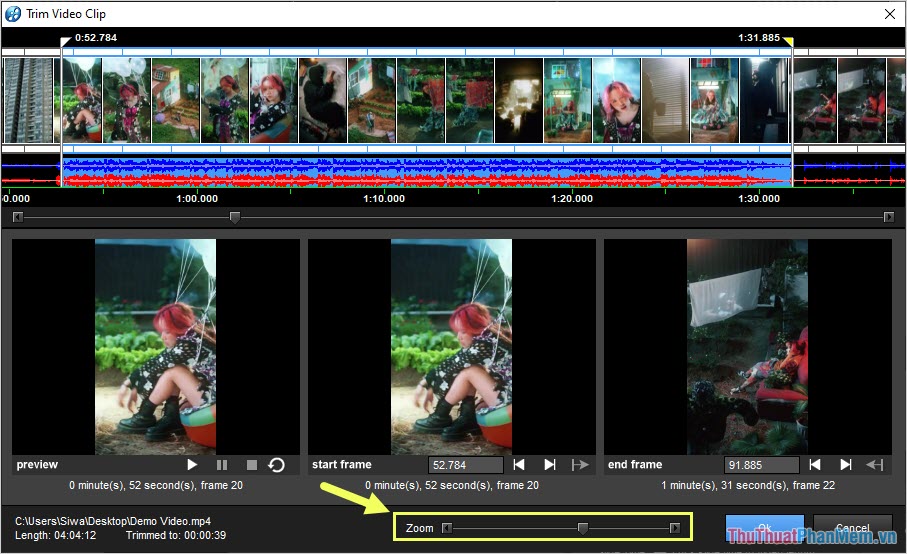Toggle loop playback in preview

pyautogui.click(x=276, y=464)
